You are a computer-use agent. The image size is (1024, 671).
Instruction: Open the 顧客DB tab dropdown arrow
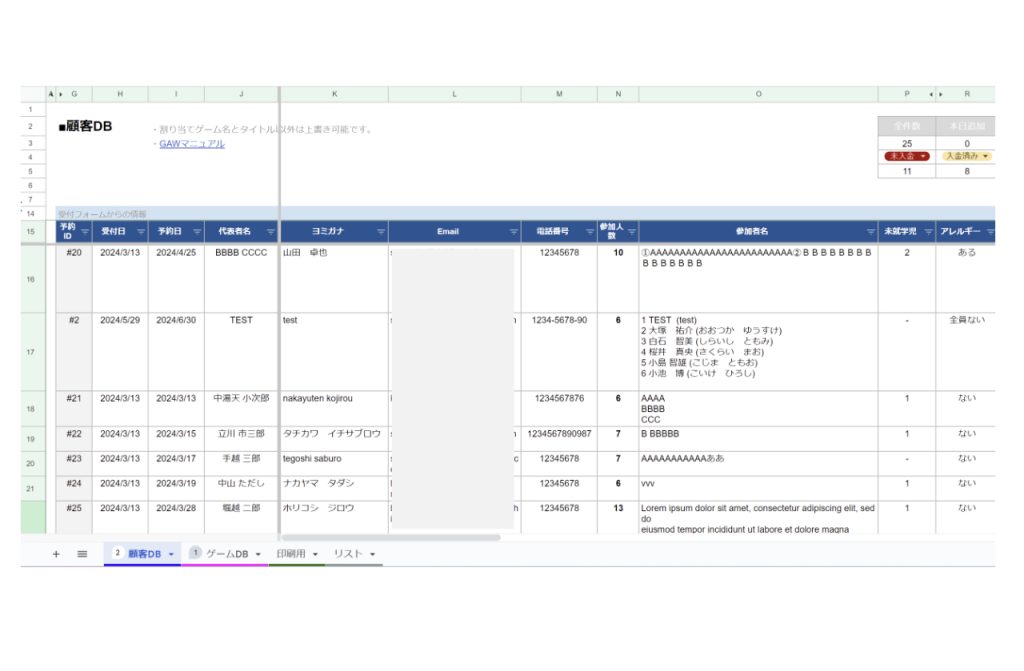tap(171, 554)
